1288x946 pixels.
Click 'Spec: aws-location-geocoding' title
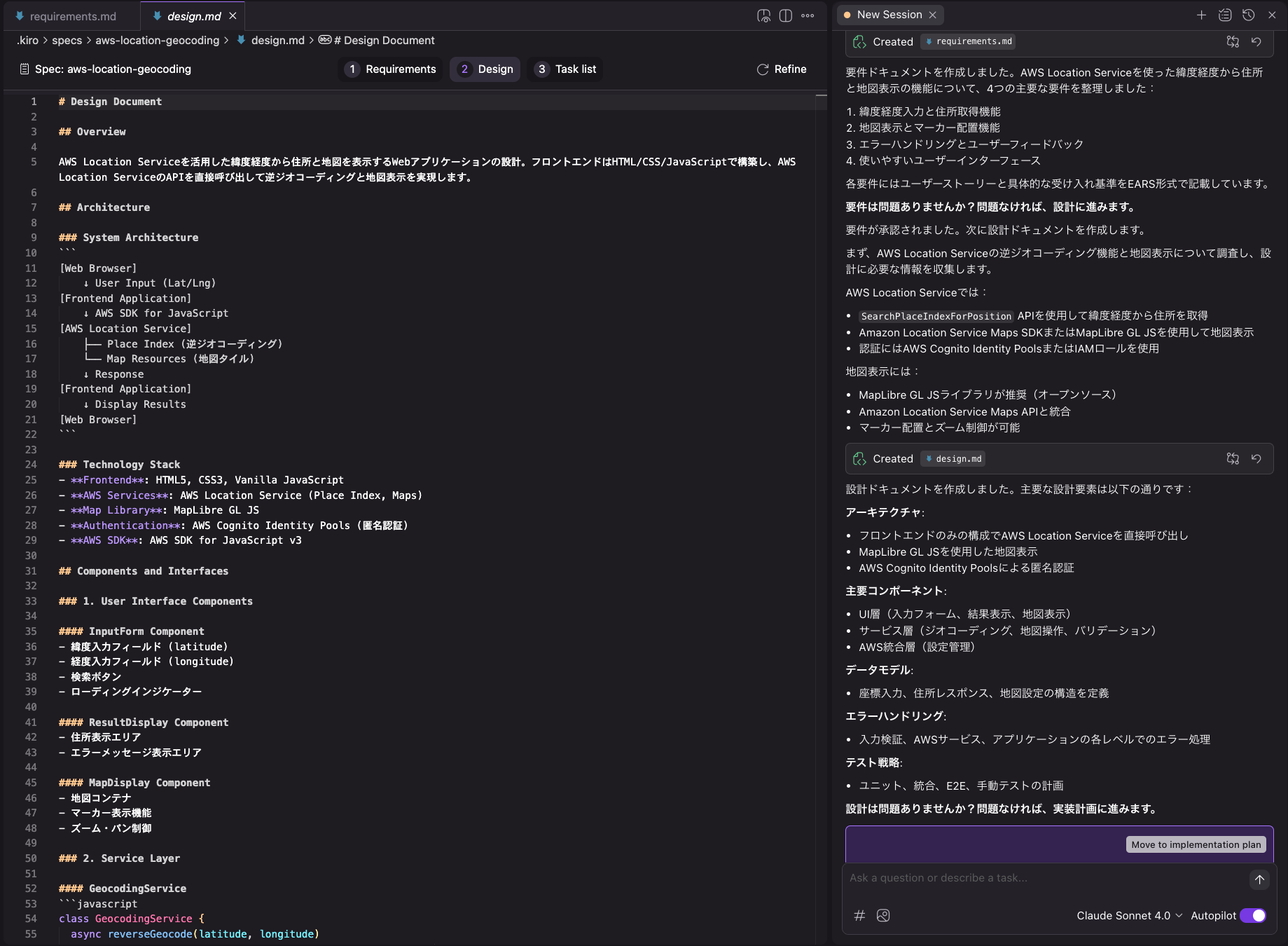coord(113,69)
